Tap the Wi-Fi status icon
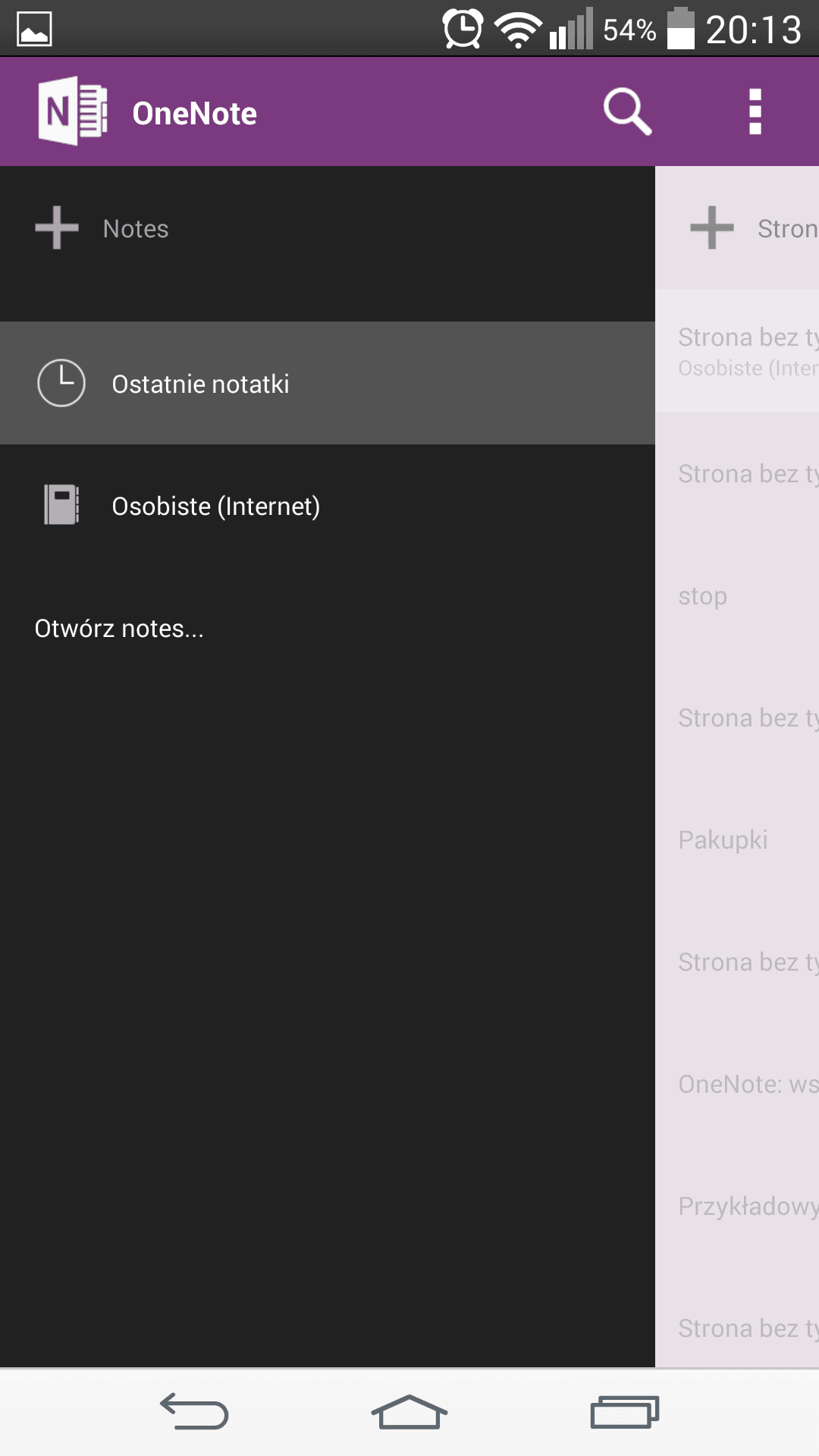The image size is (819, 1456). (x=518, y=30)
